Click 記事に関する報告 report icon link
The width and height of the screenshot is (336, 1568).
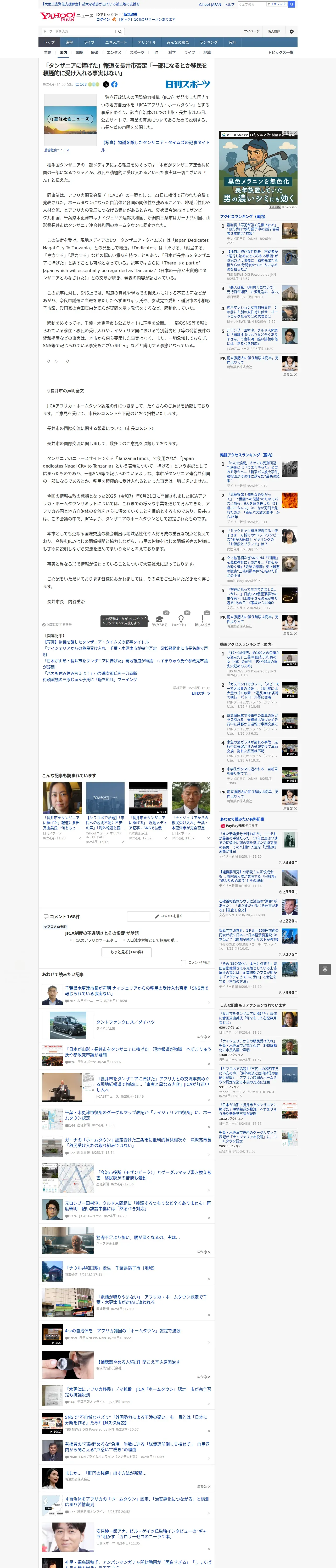[x=57, y=625]
